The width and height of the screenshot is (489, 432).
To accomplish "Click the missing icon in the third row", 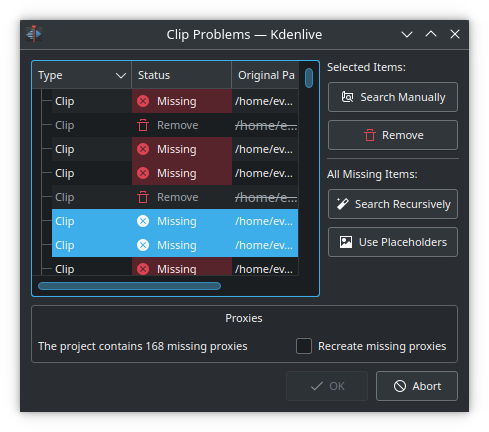I will [x=143, y=149].
